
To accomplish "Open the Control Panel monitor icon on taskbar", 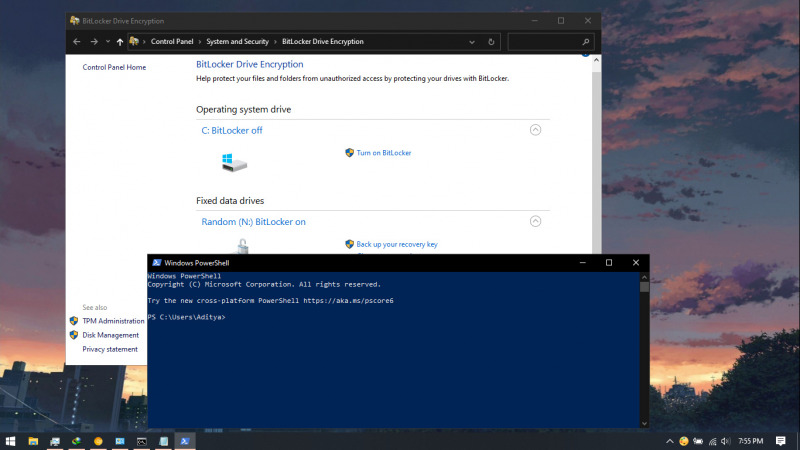I will click(55, 441).
